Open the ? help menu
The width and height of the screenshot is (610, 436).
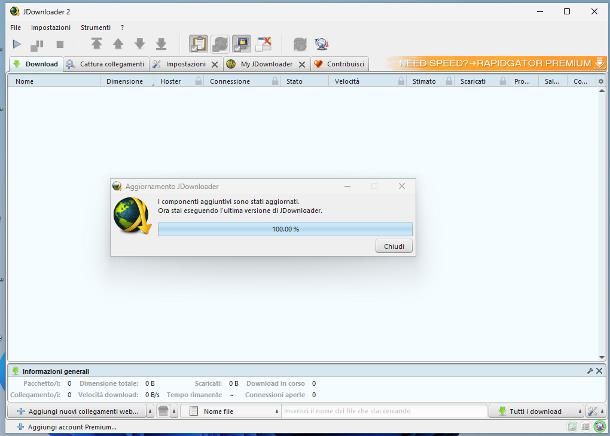point(122,28)
